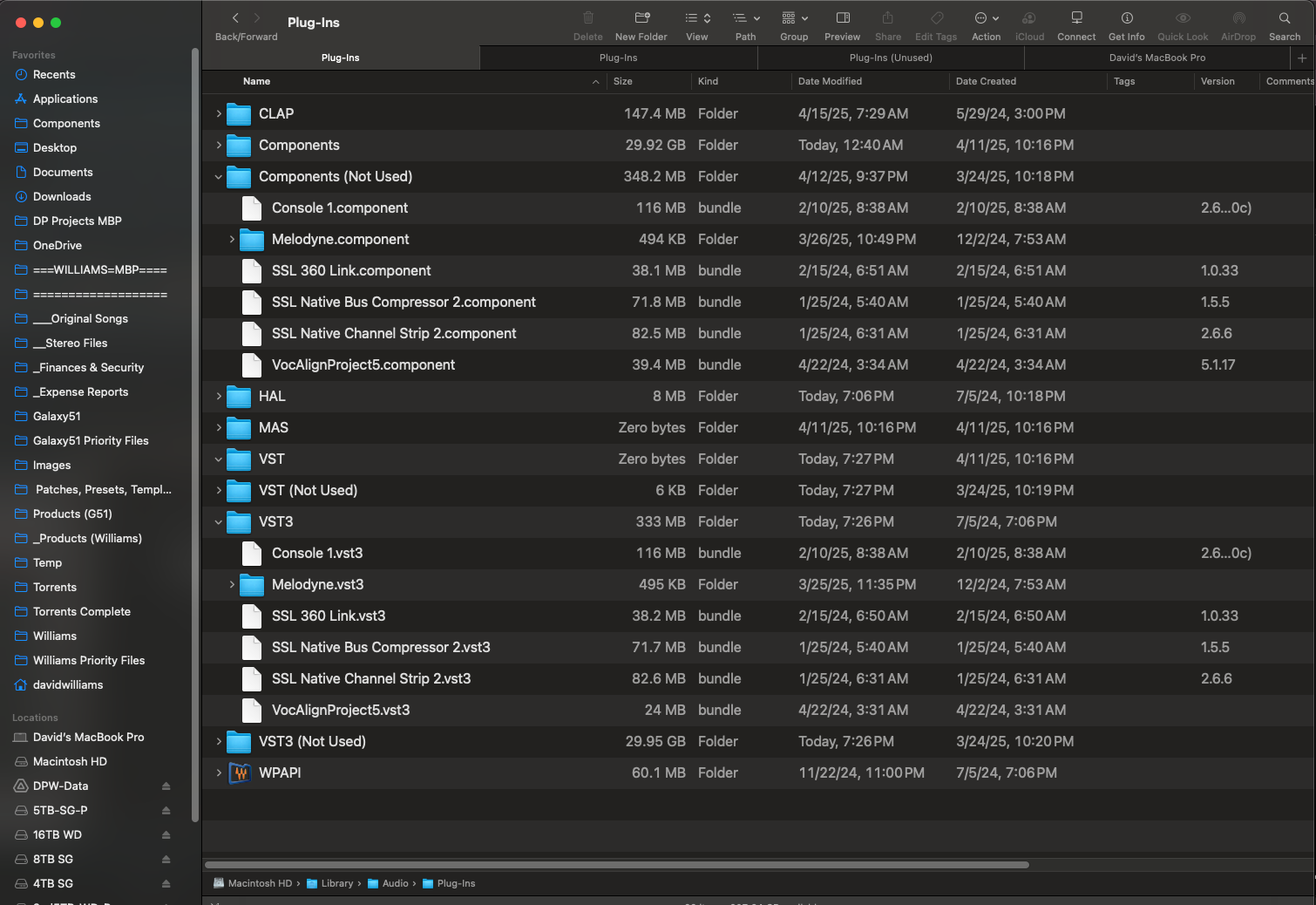Screen dimensions: 1316x905
Task: Select the first Plug-Ins tab
Action: 341,58
